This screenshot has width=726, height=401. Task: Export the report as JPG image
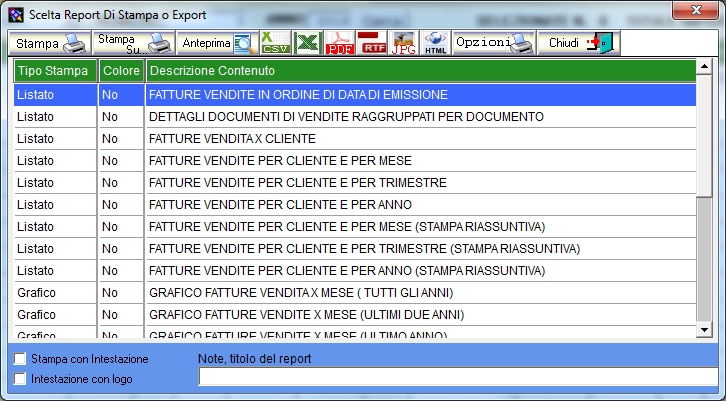(404, 43)
